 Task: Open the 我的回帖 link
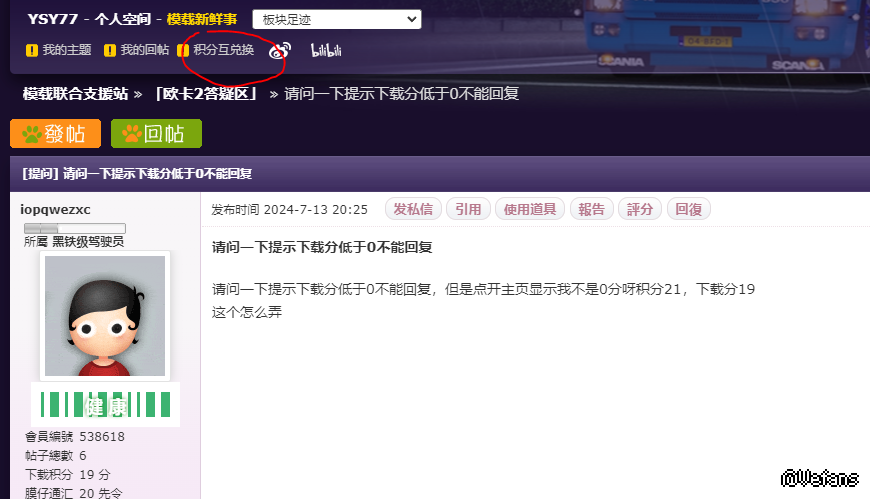click(x=145, y=50)
